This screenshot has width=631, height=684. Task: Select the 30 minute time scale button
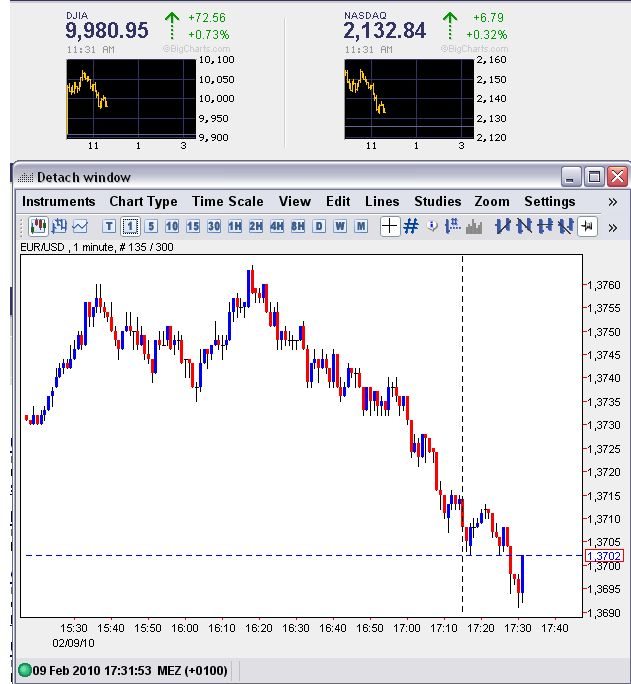[214, 226]
